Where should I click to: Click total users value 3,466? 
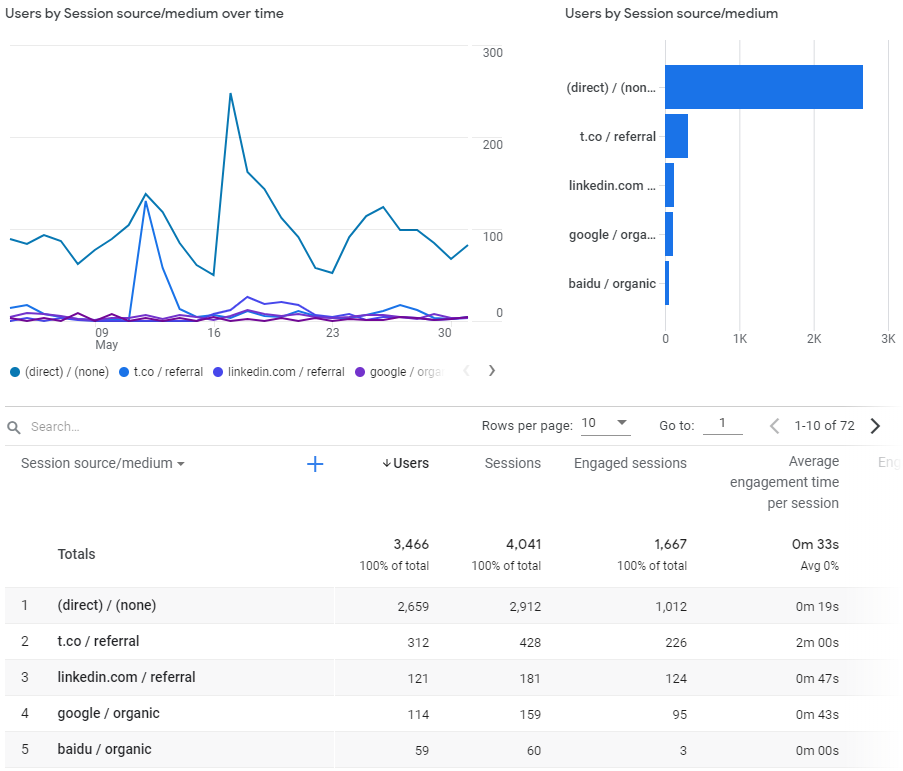click(411, 545)
